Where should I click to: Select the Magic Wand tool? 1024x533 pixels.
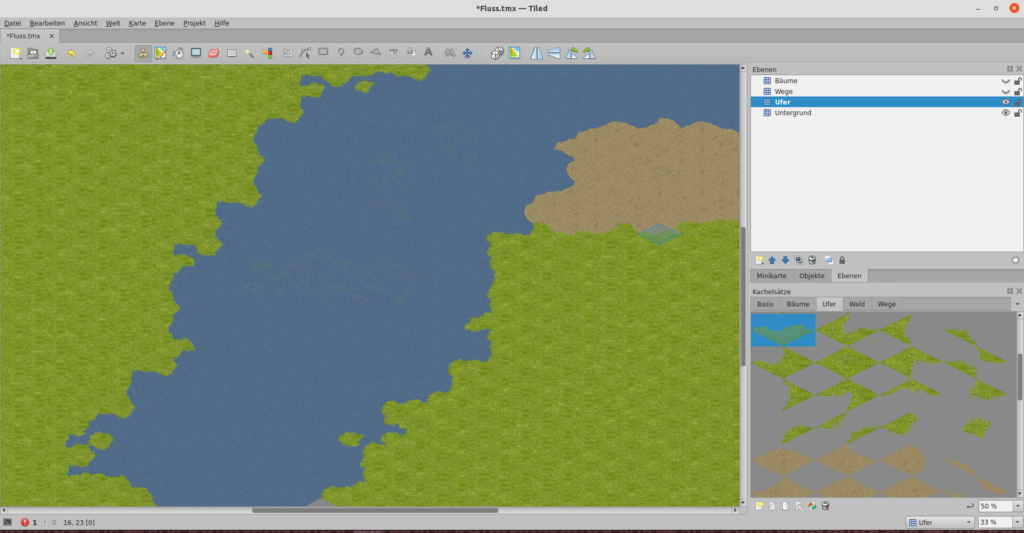pyautogui.click(x=249, y=53)
